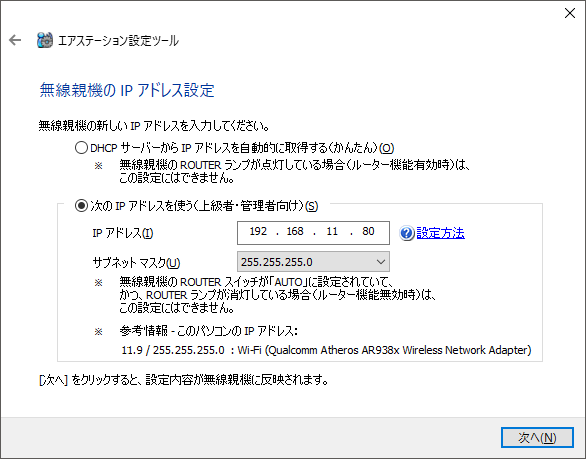Click the blue help question mark icon

[407, 233]
